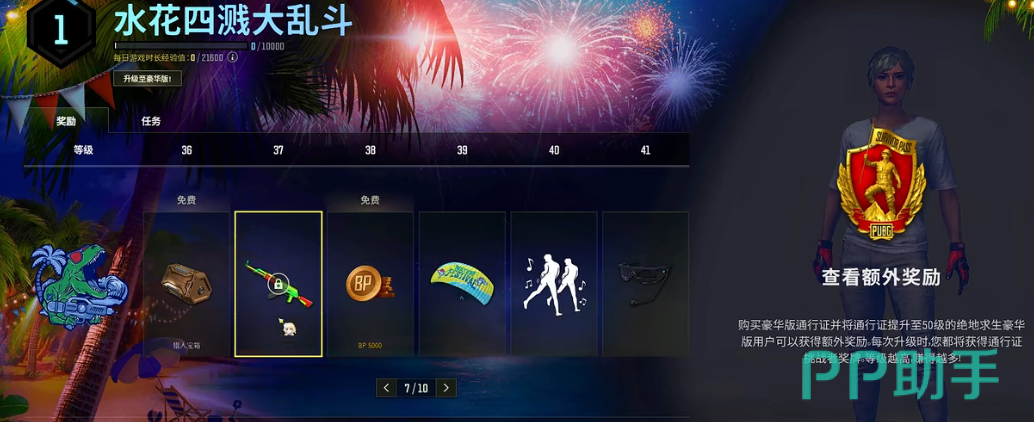
Task: Select the dancing emote reward icon
Action: [553, 284]
